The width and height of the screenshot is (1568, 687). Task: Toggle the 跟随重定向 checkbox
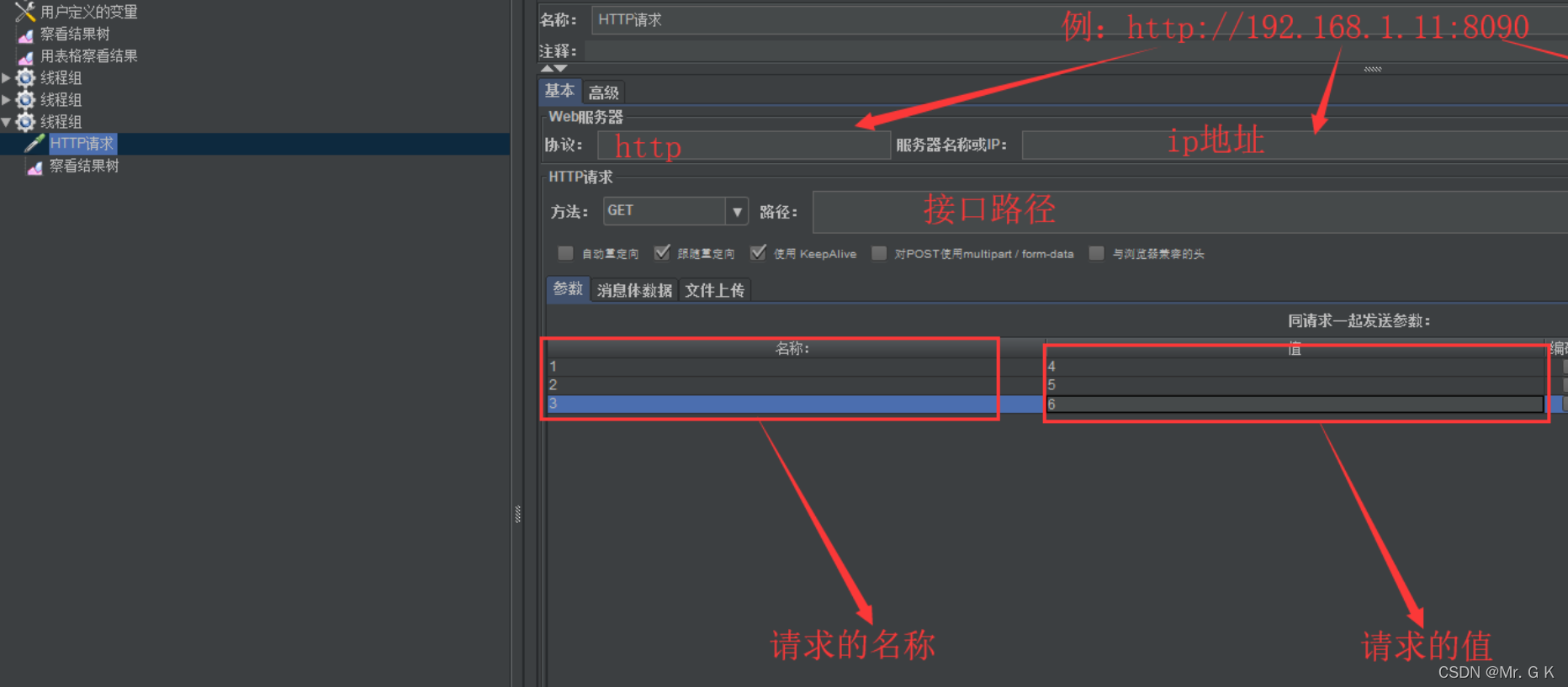click(662, 253)
